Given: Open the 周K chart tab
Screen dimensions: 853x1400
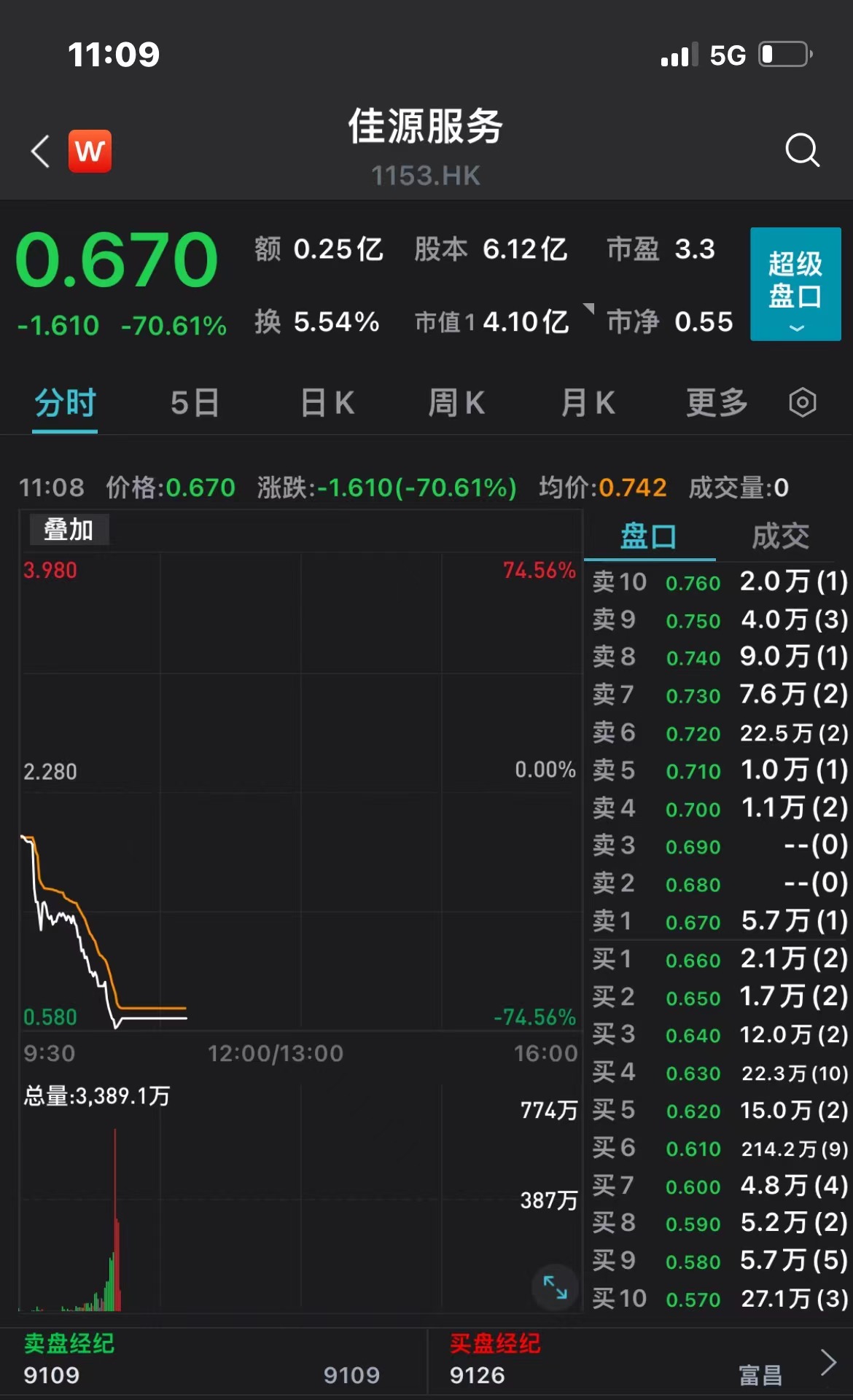Looking at the screenshot, I should pos(456,402).
